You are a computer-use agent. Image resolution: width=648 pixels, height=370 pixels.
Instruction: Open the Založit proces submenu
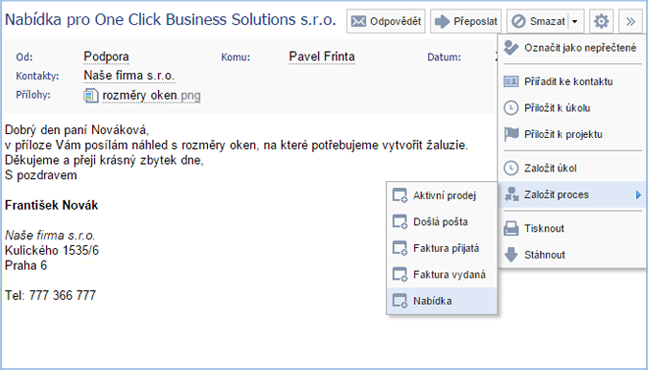tap(572, 194)
